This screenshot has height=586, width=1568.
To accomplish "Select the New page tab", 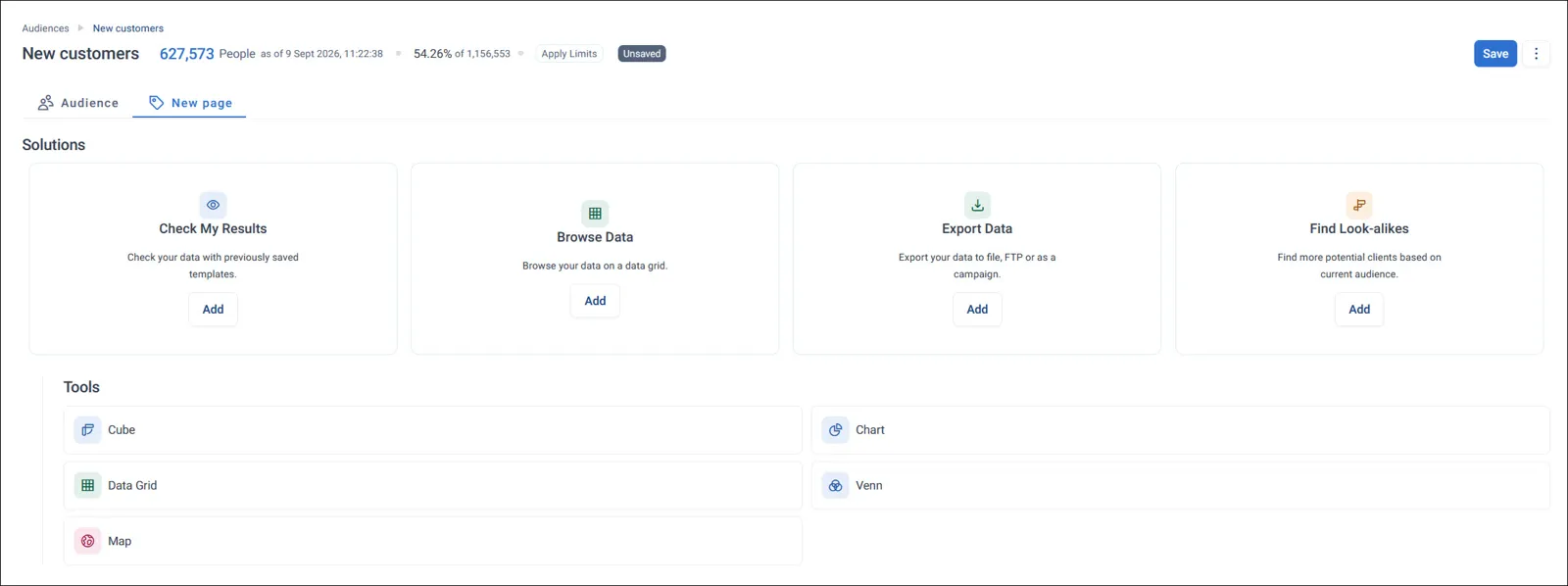I will tap(189, 103).
